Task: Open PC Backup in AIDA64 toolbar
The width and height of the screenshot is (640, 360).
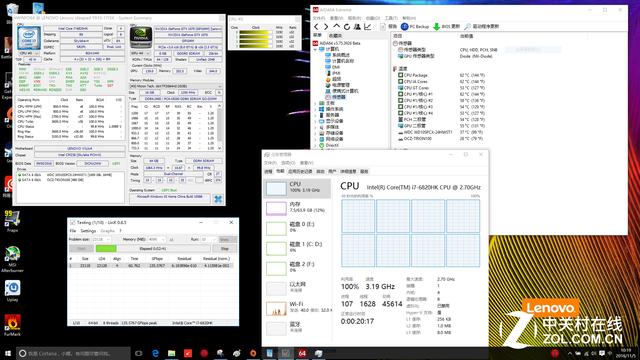Action: [415, 27]
